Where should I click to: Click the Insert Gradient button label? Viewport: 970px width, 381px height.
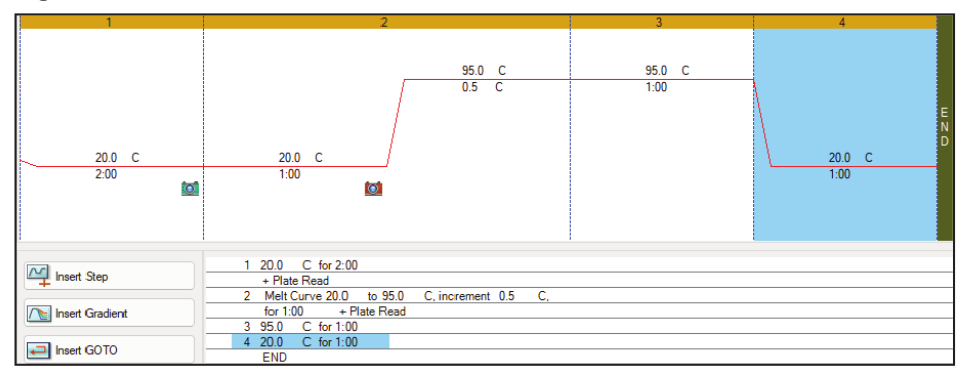click(91, 314)
